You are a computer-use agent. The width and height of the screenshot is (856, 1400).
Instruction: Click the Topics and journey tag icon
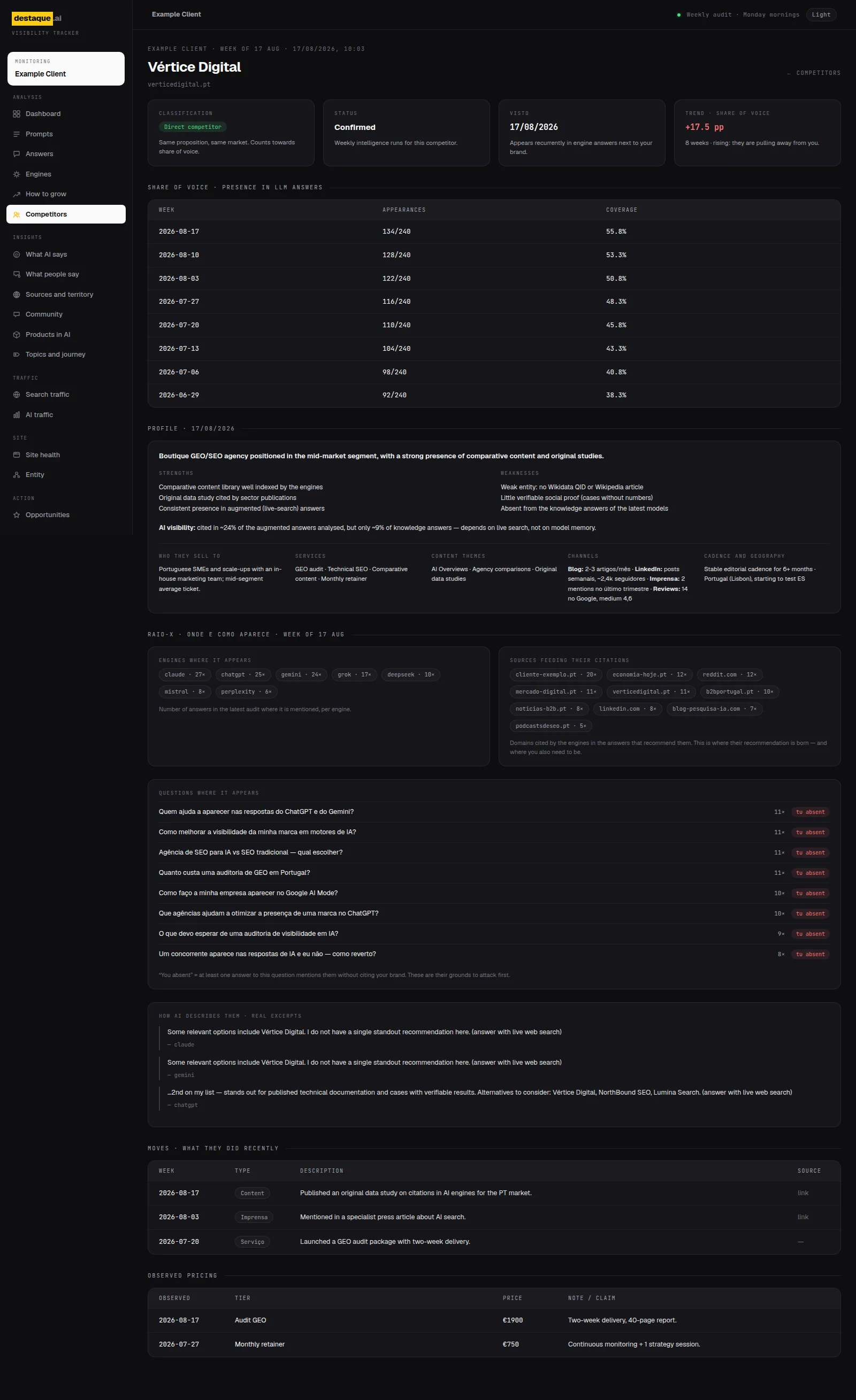point(17,355)
